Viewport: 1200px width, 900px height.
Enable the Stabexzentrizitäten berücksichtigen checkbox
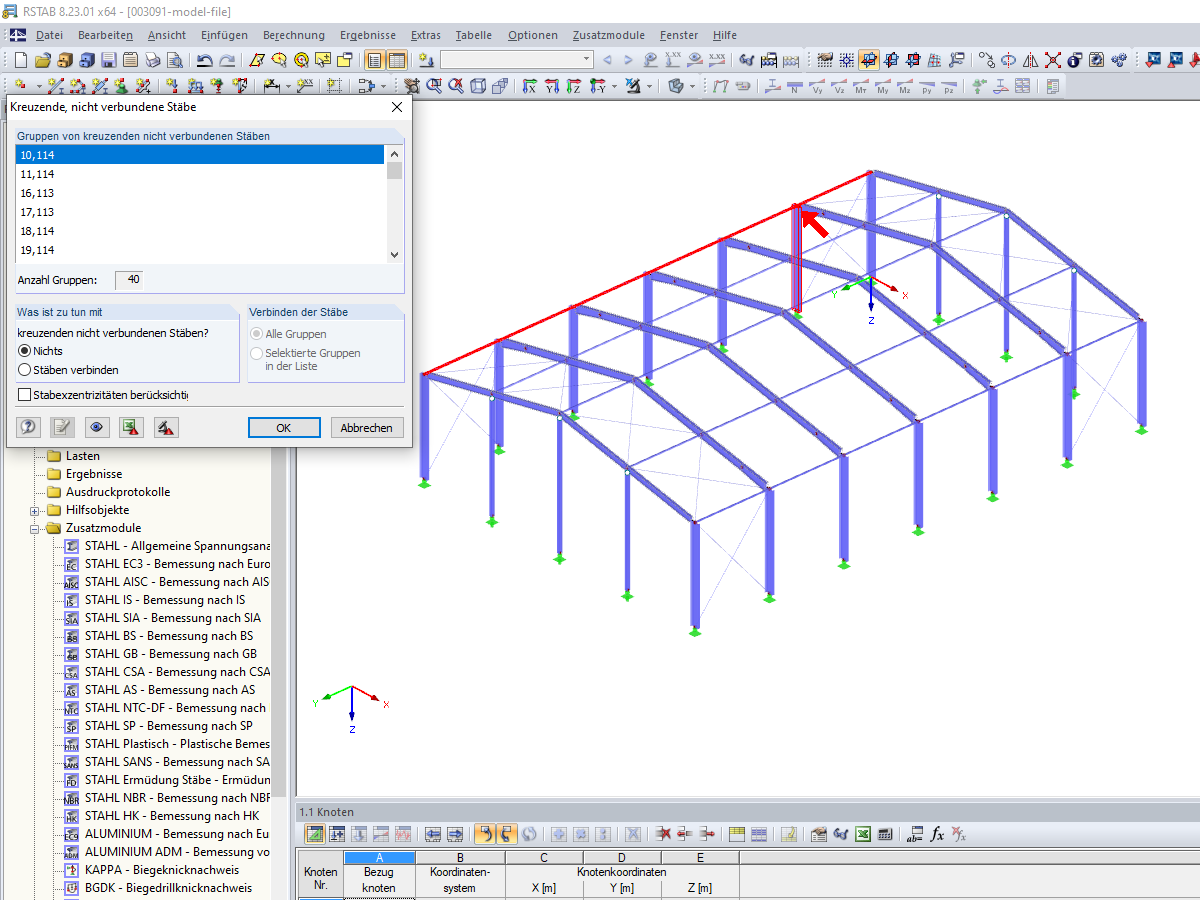(24, 395)
